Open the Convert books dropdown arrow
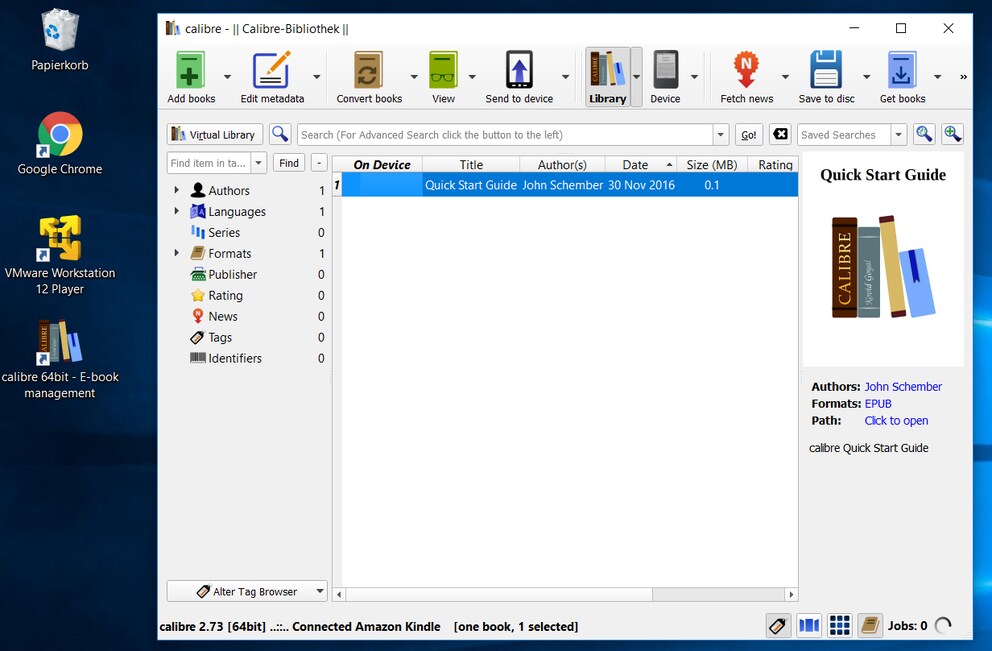The height and width of the screenshot is (651, 992). (414, 77)
